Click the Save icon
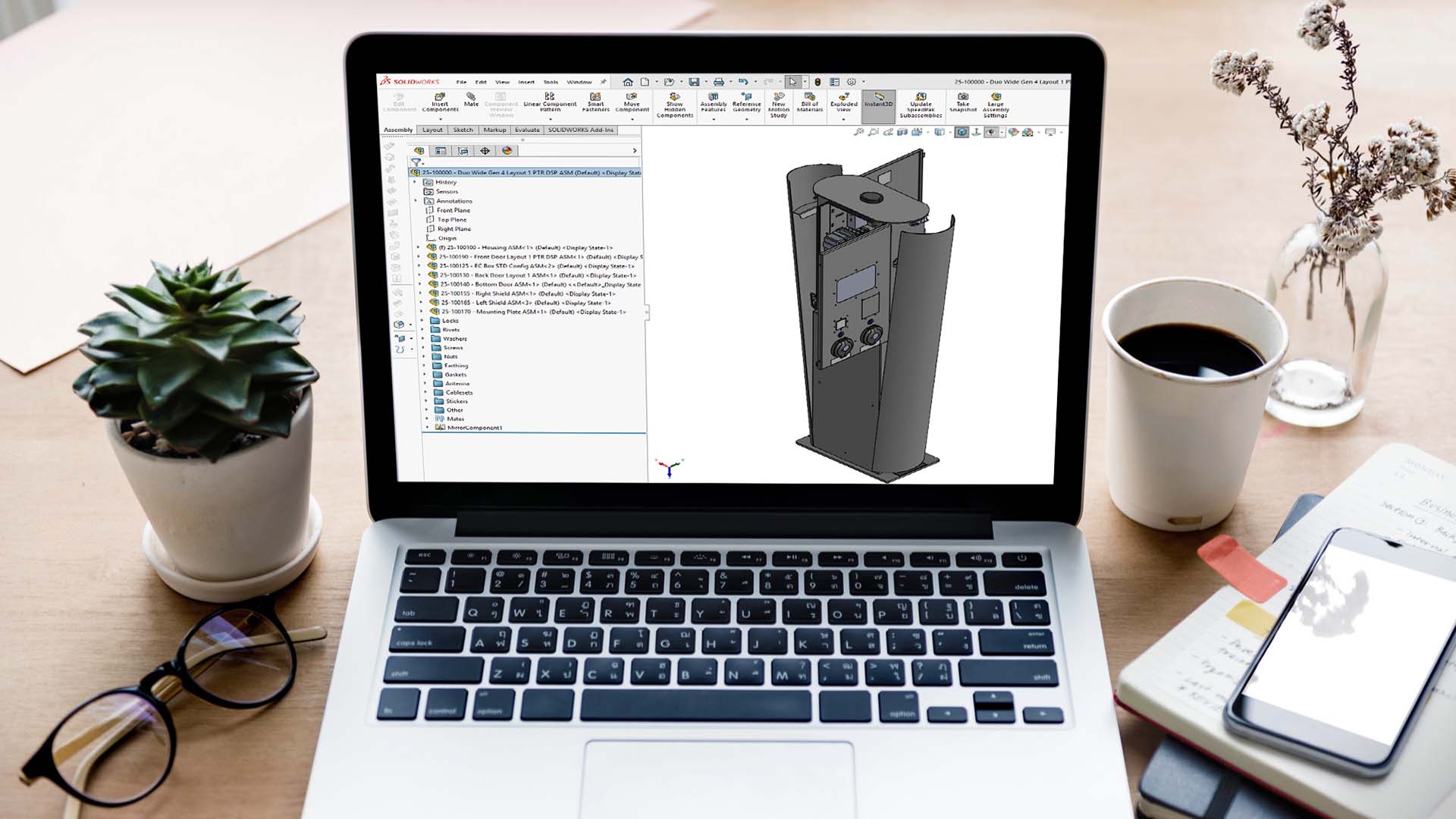This screenshot has width=1456, height=819. tap(693, 82)
